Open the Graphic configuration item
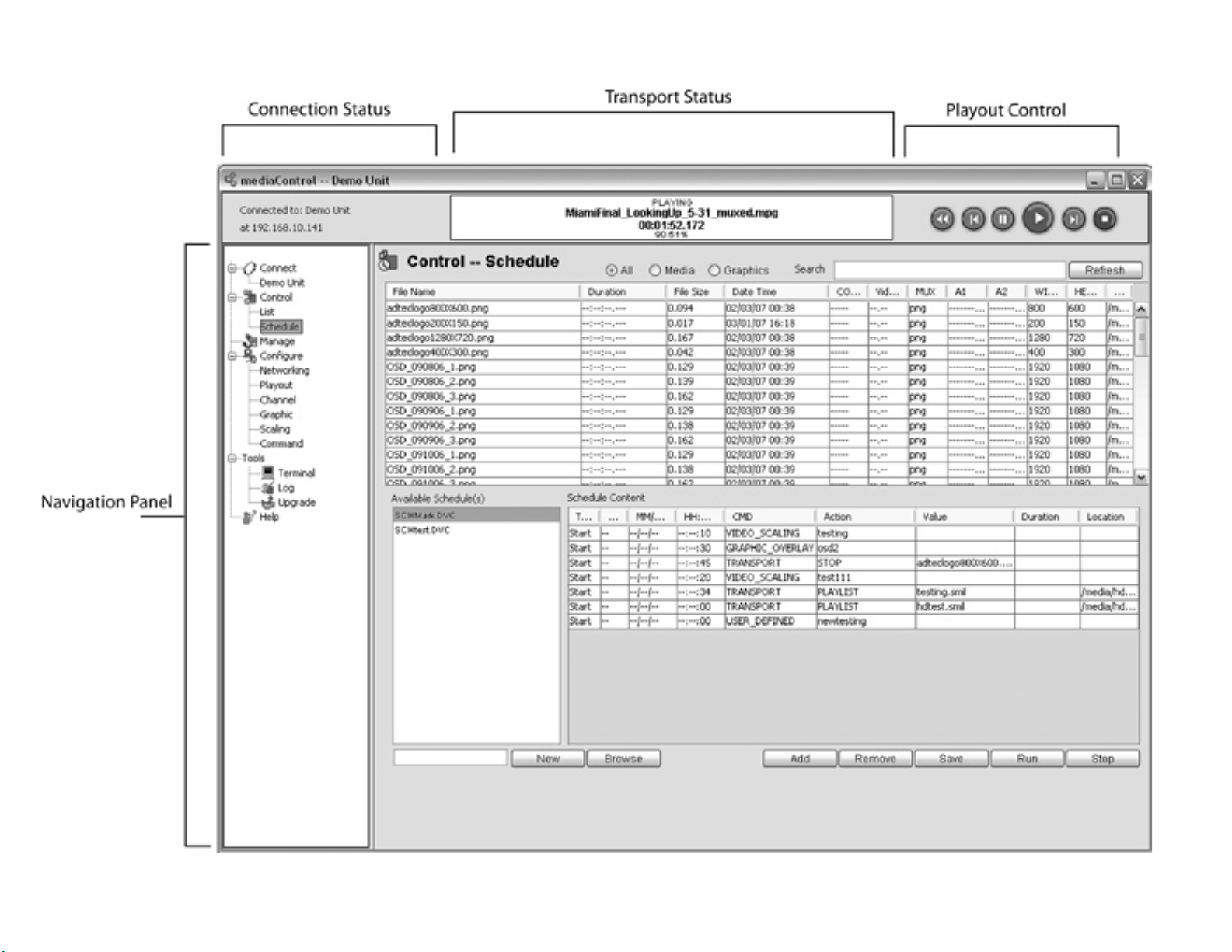This screenshot has height=952, width=1232. click(x=276, y=414)
